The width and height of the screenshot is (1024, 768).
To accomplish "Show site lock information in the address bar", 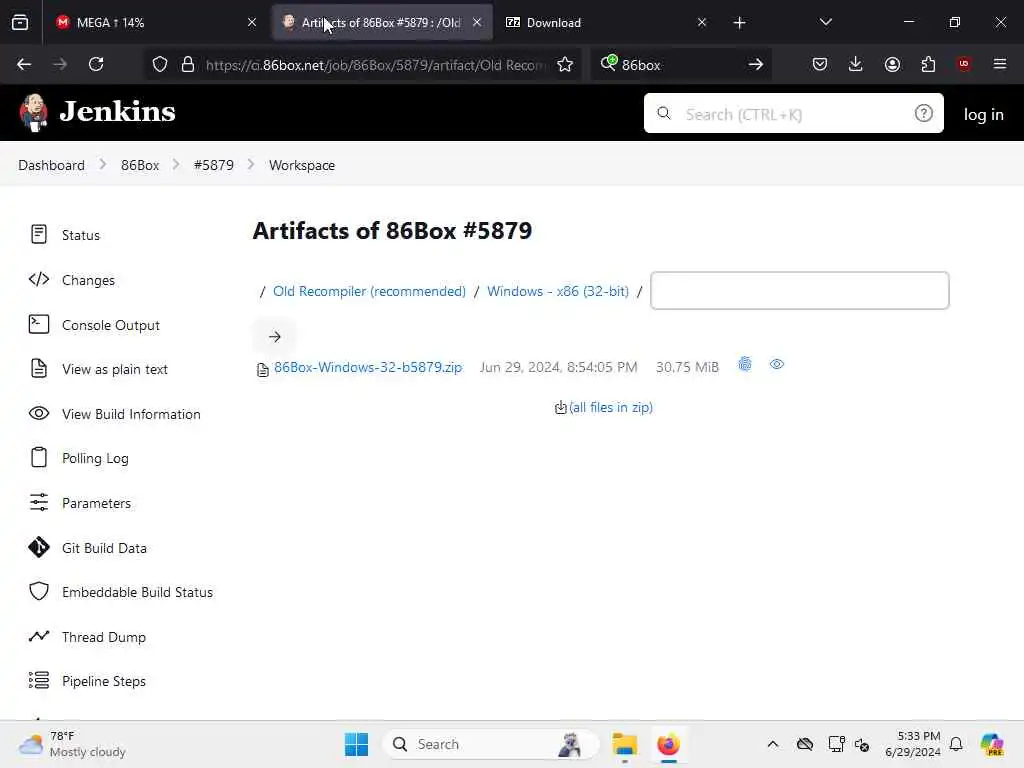I will point(188,64).
